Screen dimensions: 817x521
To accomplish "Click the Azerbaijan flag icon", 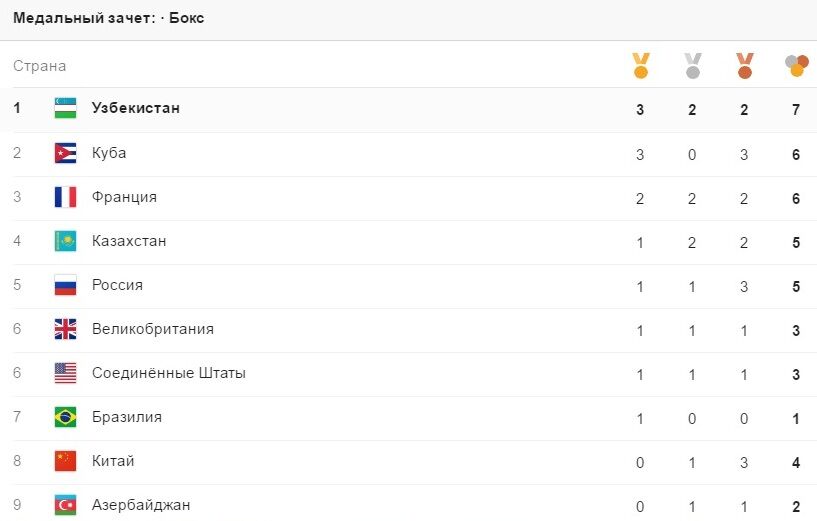I will [x=65, y=505].
